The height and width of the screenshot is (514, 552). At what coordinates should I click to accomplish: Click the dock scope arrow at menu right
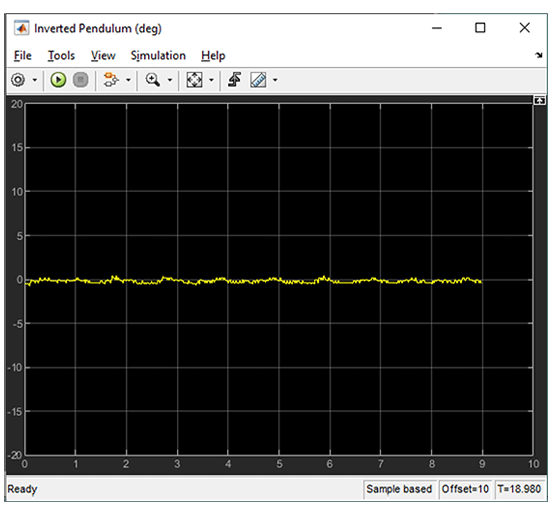pos(538,55)
